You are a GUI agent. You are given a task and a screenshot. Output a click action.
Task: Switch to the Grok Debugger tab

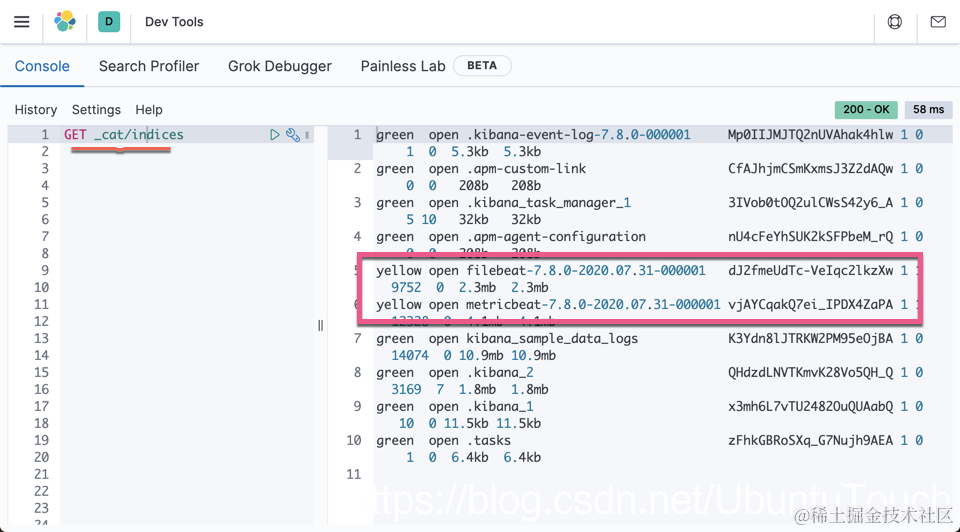pos(280,66)
